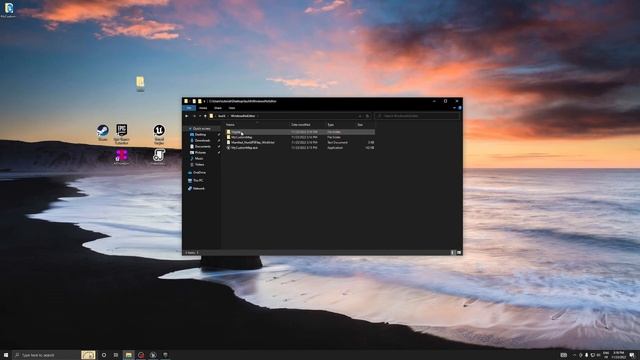
Task: Open Cortana from the taskbar
Action: click(104, 355)
